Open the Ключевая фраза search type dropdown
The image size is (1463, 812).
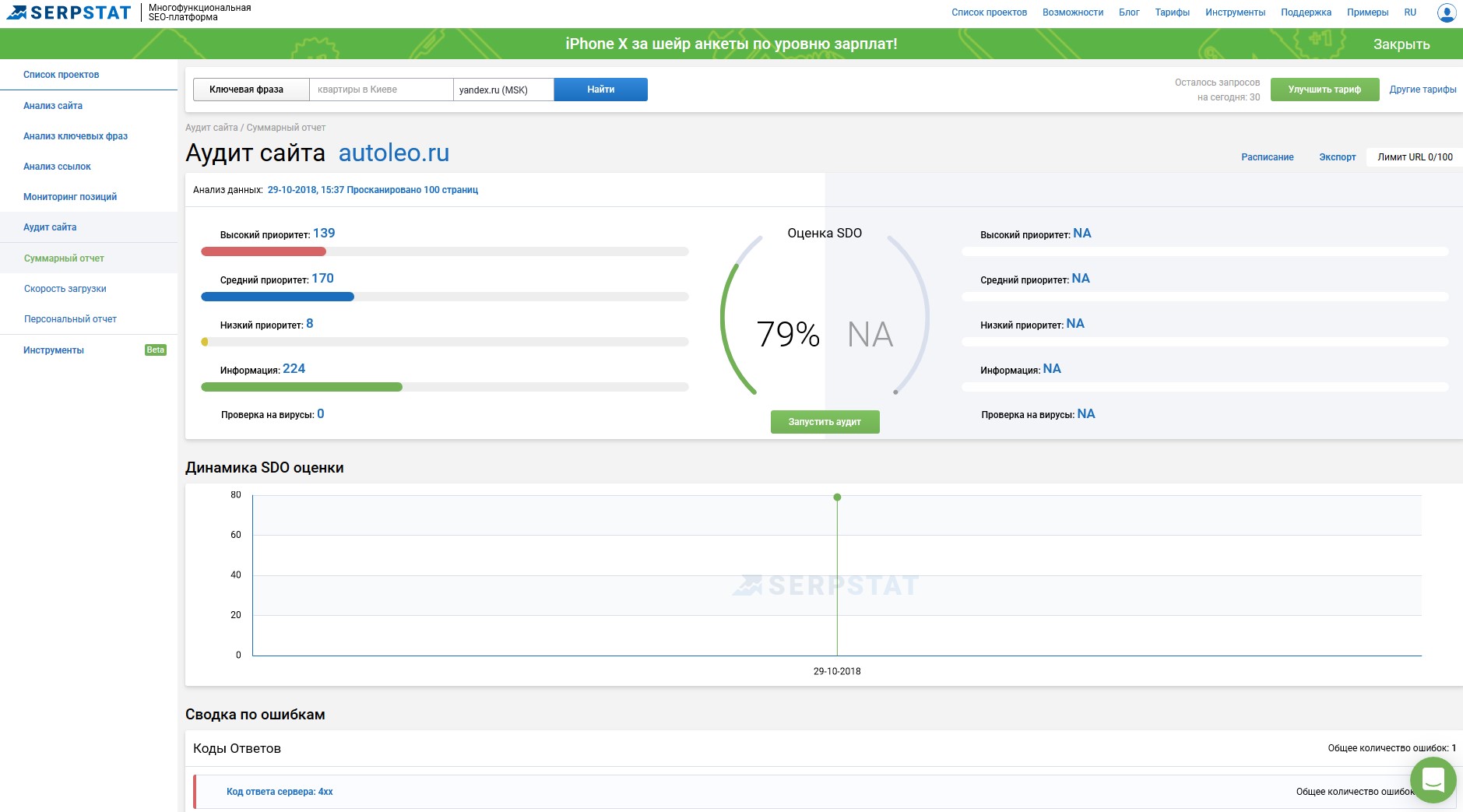coord(251,90)
